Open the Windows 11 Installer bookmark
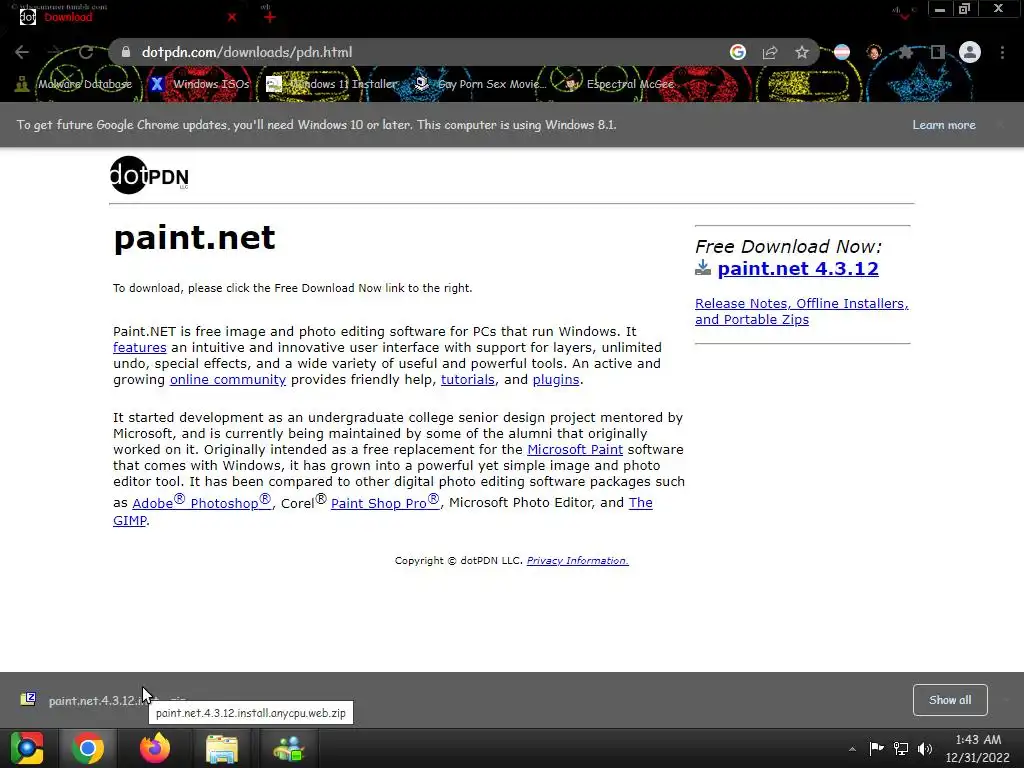Screen dimensions: 1024x768 (x=332, y=84)
